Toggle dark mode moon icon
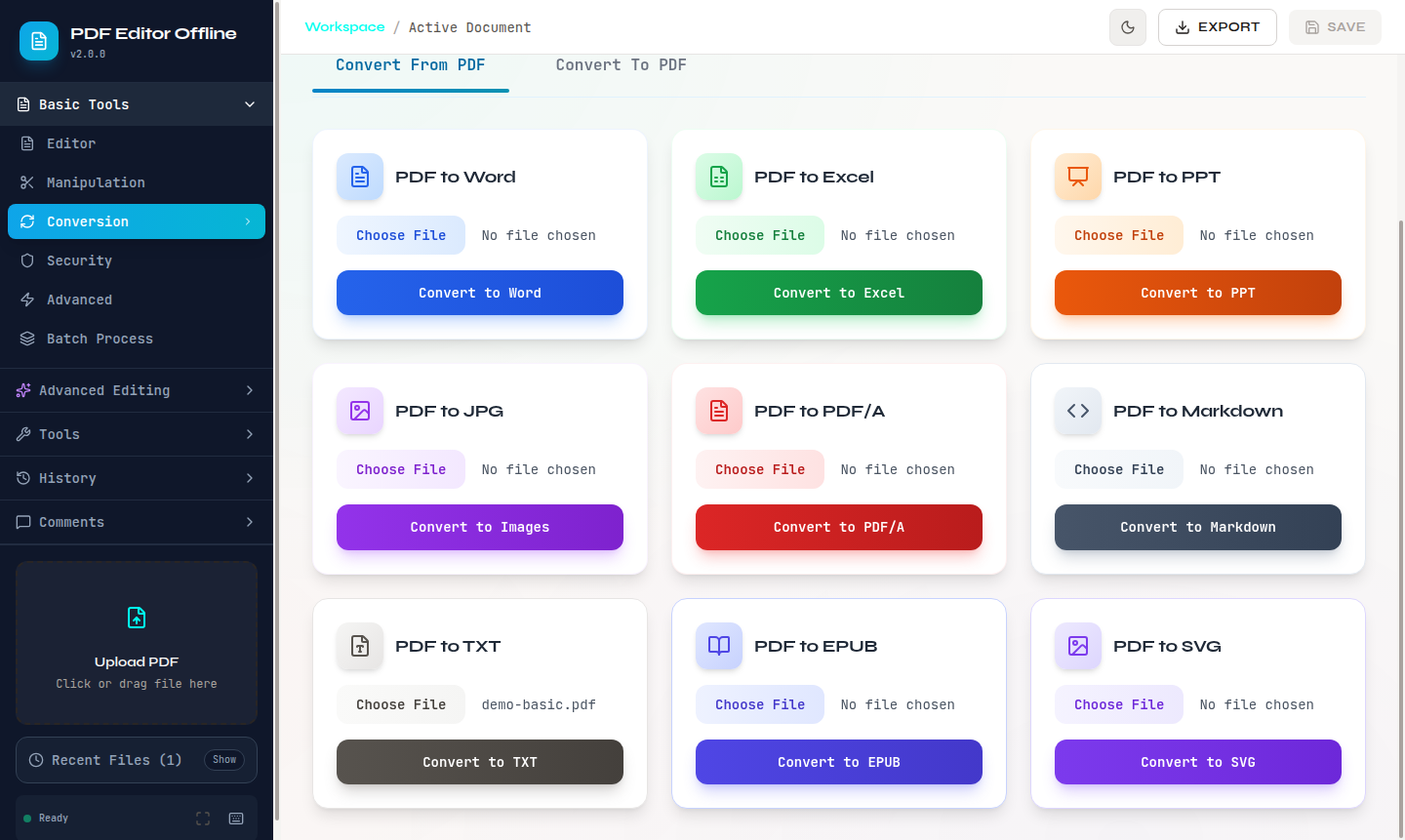This screenshot has width=1405, height=840. pos(1128,27)
